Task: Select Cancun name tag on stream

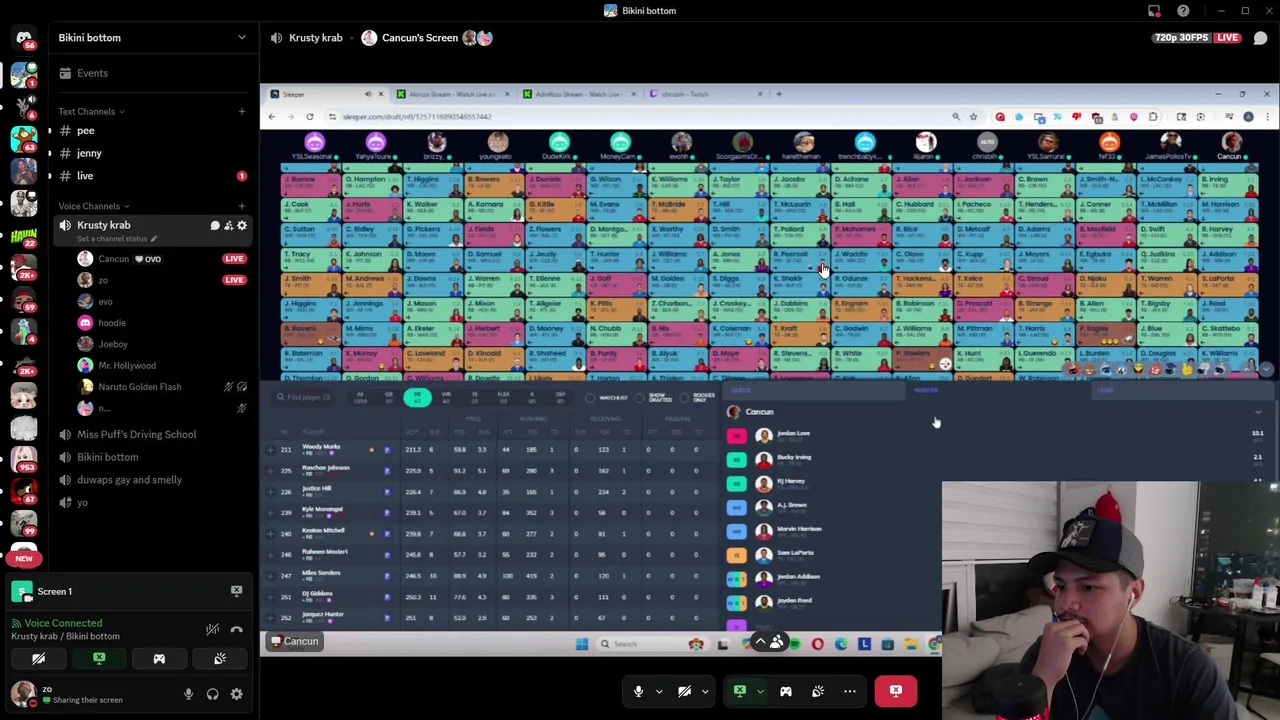Action: pos(295,642)
